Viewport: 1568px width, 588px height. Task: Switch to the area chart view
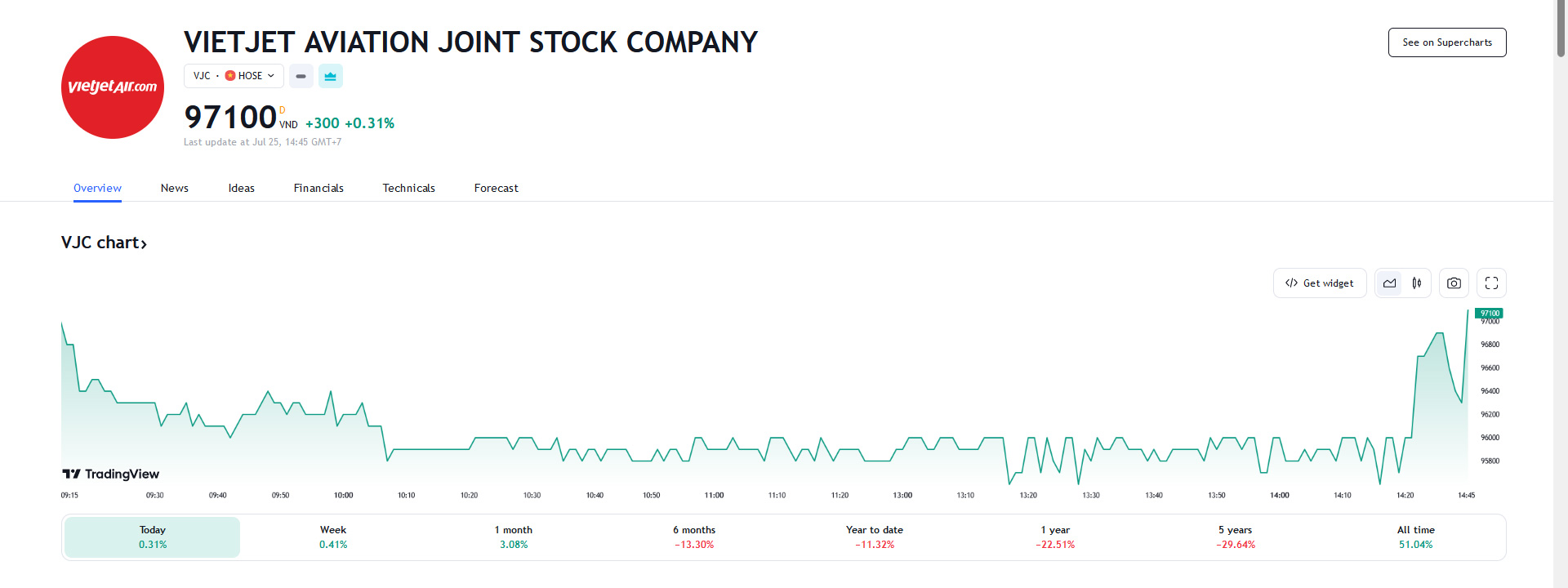point(1389,283)
